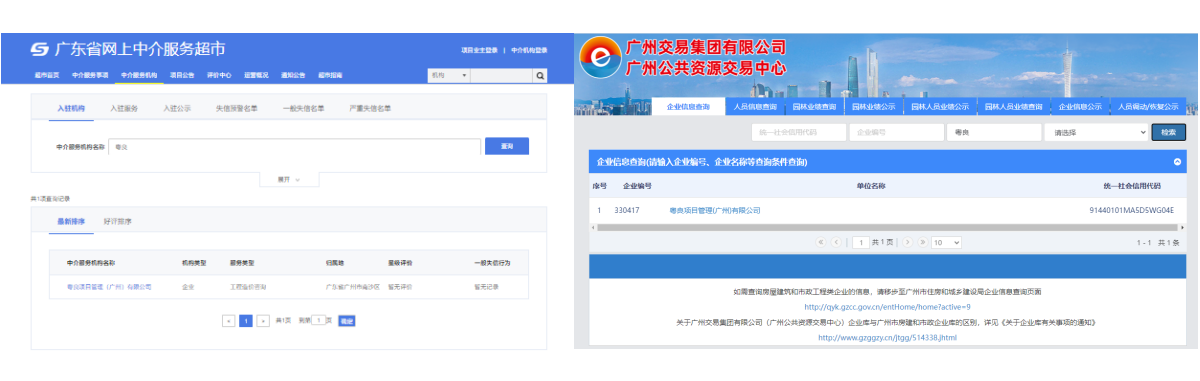Screen dimensions: 1200x381
Task: Click the 广东省网上中介服务超市 logo icon
Action: 40,49
